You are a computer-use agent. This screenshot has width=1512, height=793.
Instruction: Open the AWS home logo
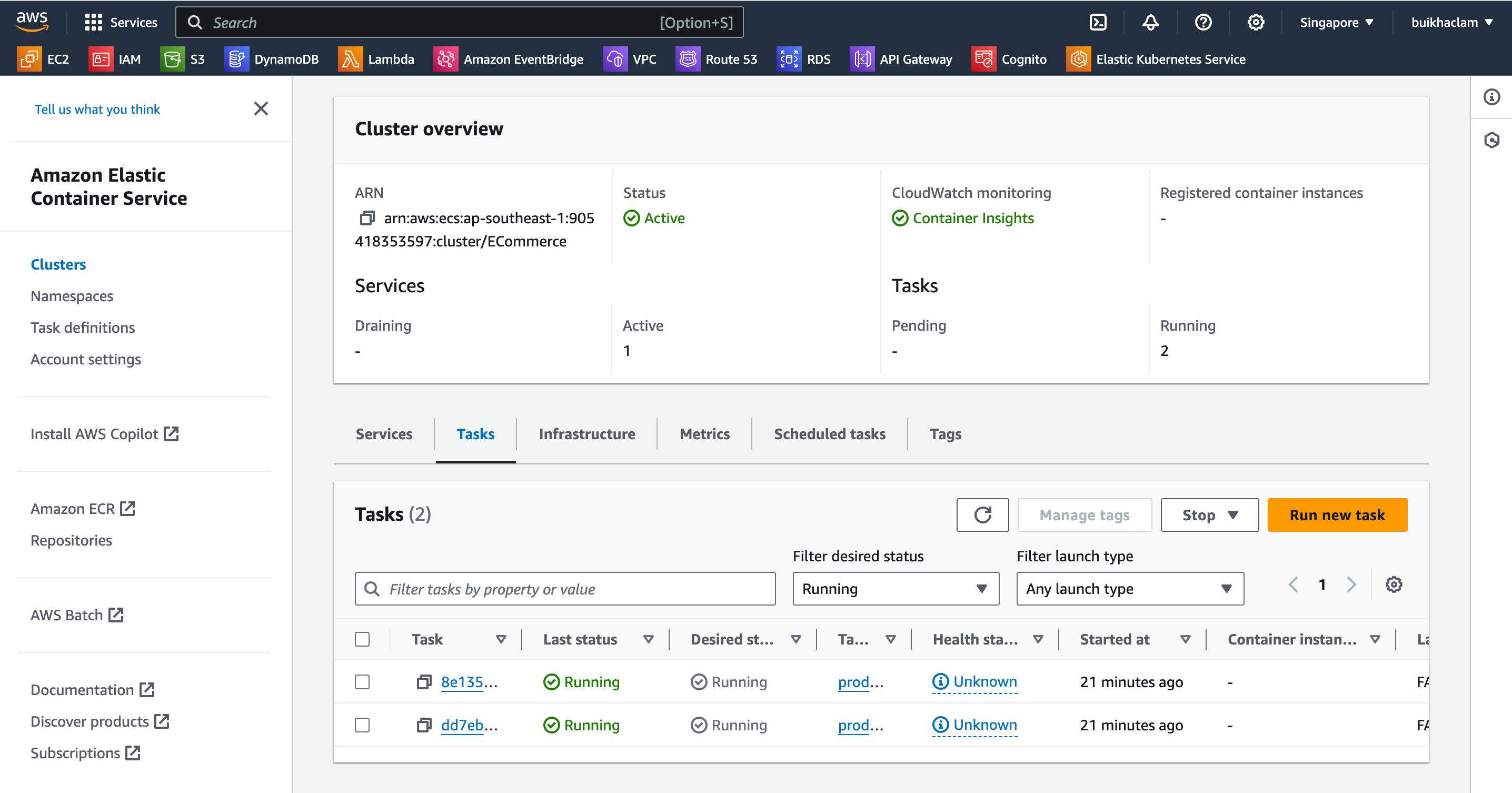tap(32, 22)
